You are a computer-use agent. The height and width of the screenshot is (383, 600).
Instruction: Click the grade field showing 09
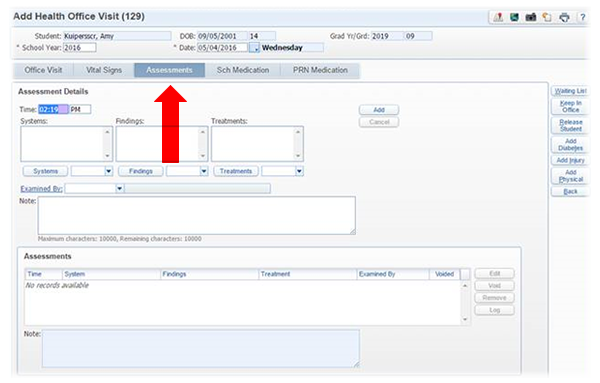click(x=419, y=36)
